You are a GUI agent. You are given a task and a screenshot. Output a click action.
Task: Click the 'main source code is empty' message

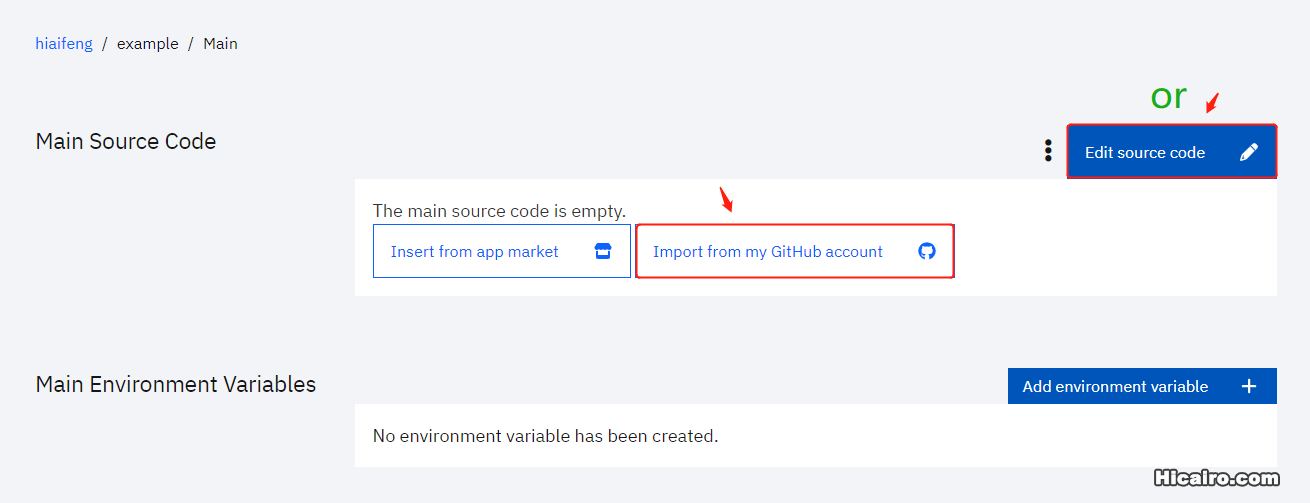[499, 211]
